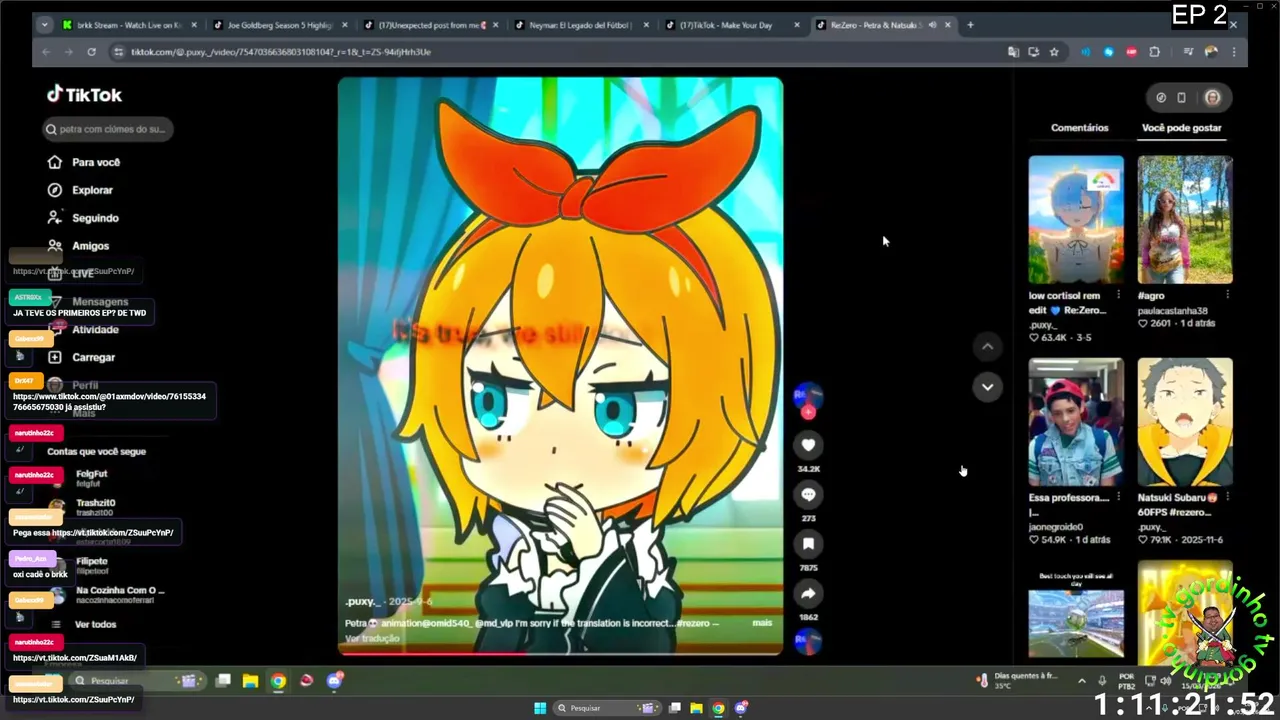This screenshot has width=1280, height=720.
Task: Click the video progress bar
Action: click(x=560, y=653)
